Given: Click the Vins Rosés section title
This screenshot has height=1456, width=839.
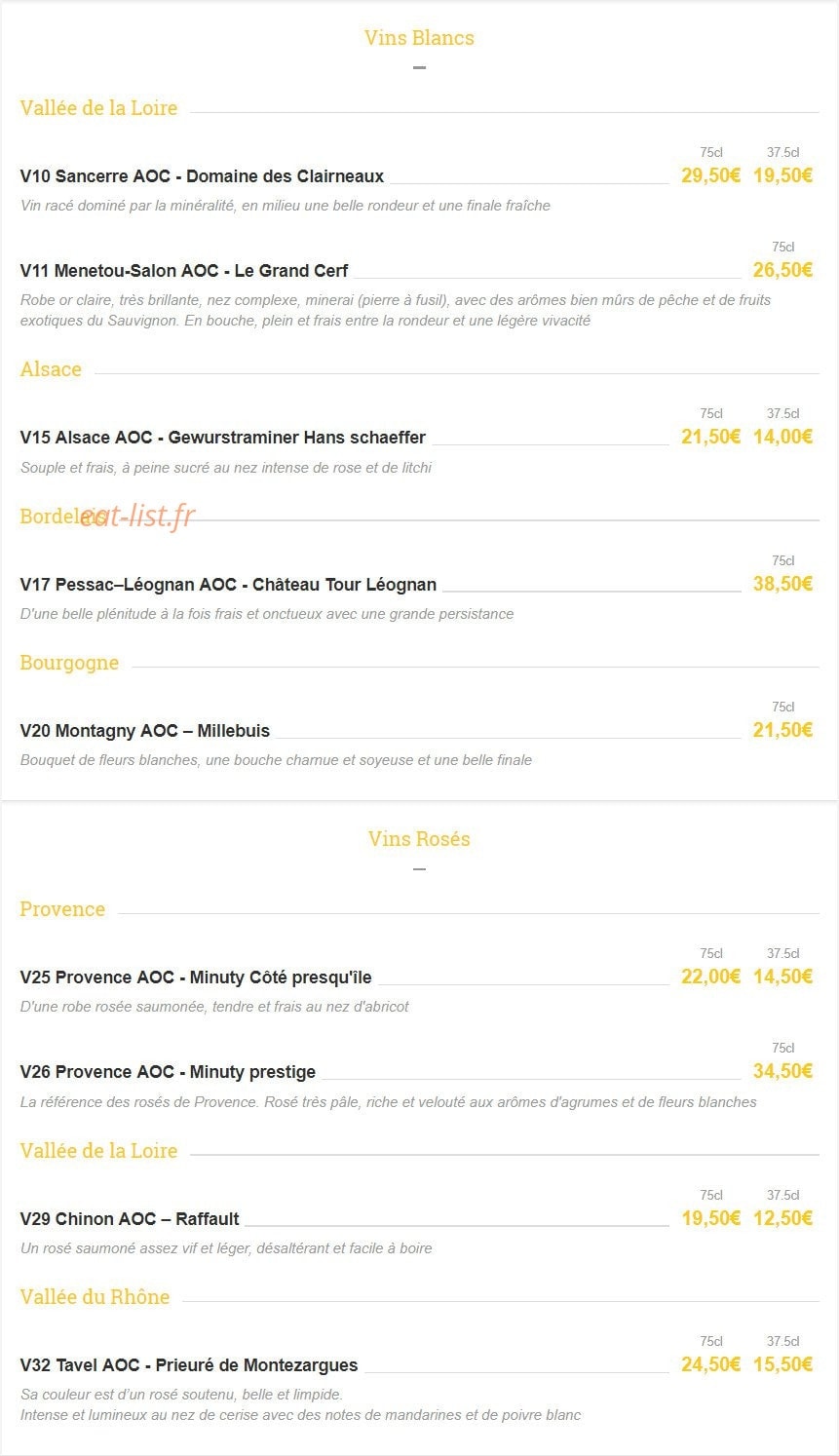Looking at the screenshot, I should 419,839.
